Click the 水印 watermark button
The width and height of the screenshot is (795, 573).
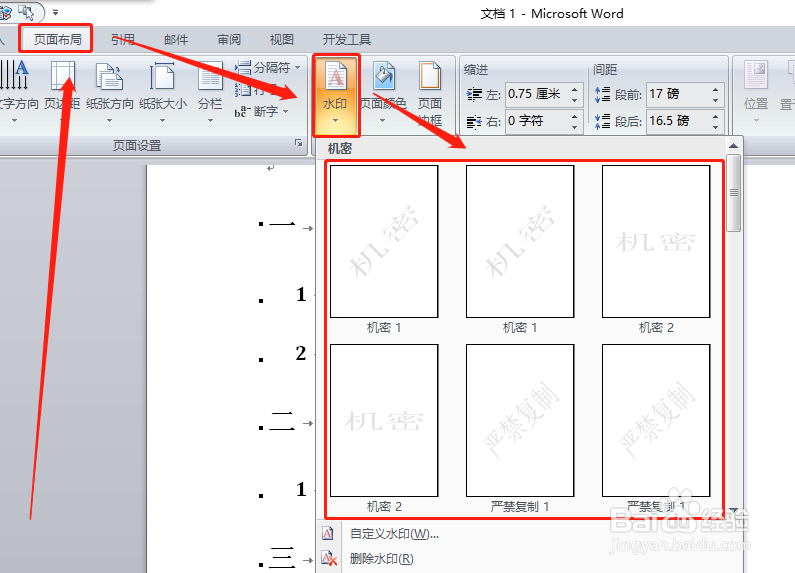pyautogui.click(x=335, y=94)
